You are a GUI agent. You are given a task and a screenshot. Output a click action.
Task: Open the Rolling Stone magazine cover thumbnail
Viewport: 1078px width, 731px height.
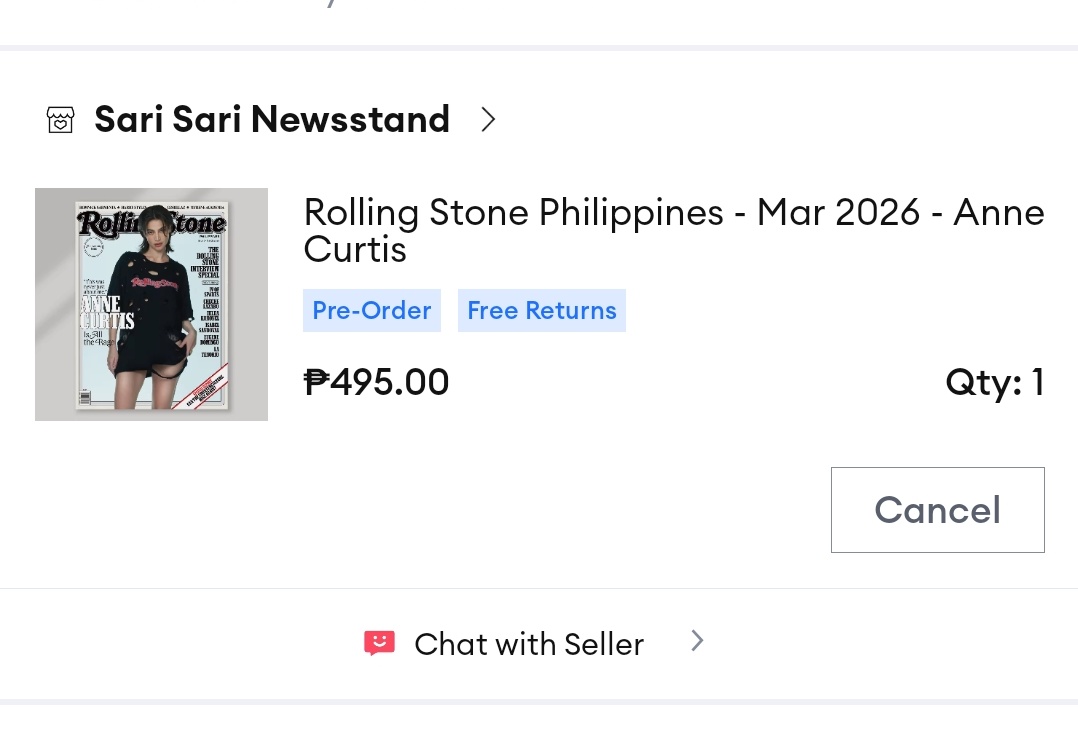click(151, 304)
